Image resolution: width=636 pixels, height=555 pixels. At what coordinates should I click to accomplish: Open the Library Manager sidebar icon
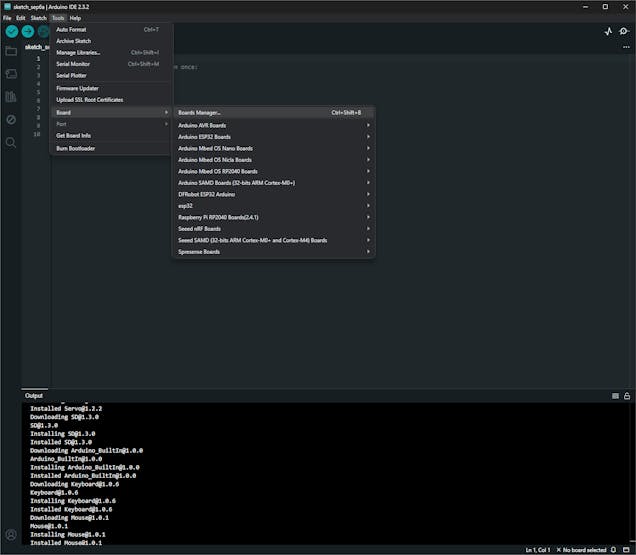pos(11,97)
